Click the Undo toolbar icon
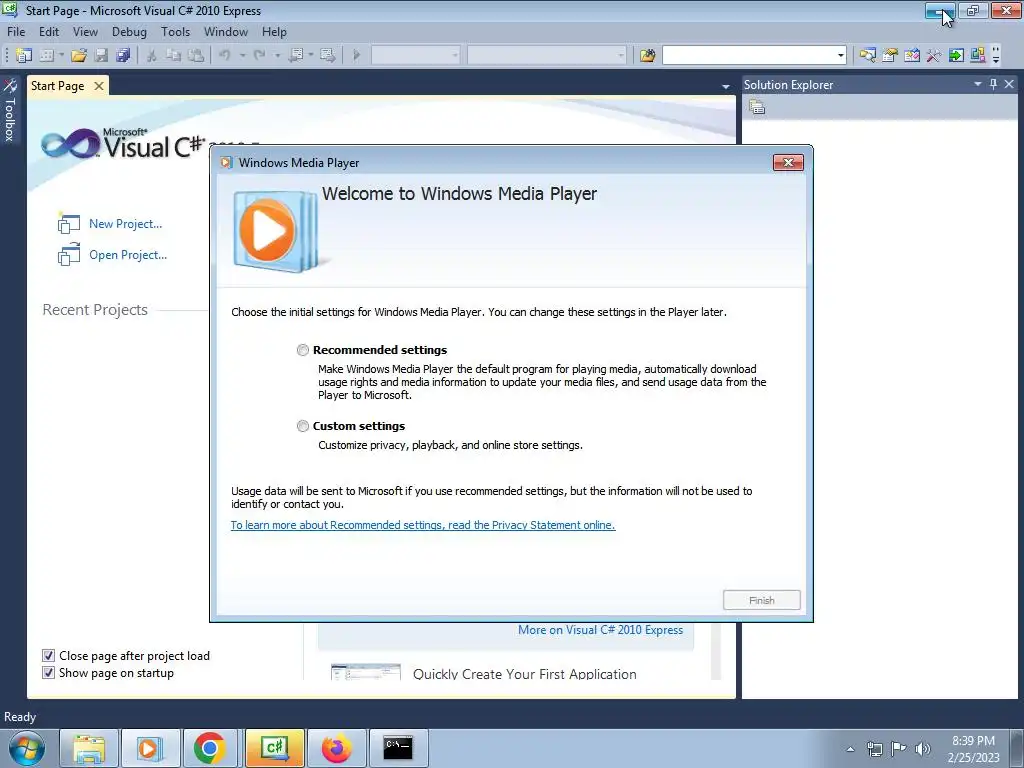This screenshot has width=1024, height=768. pos(225,56)
